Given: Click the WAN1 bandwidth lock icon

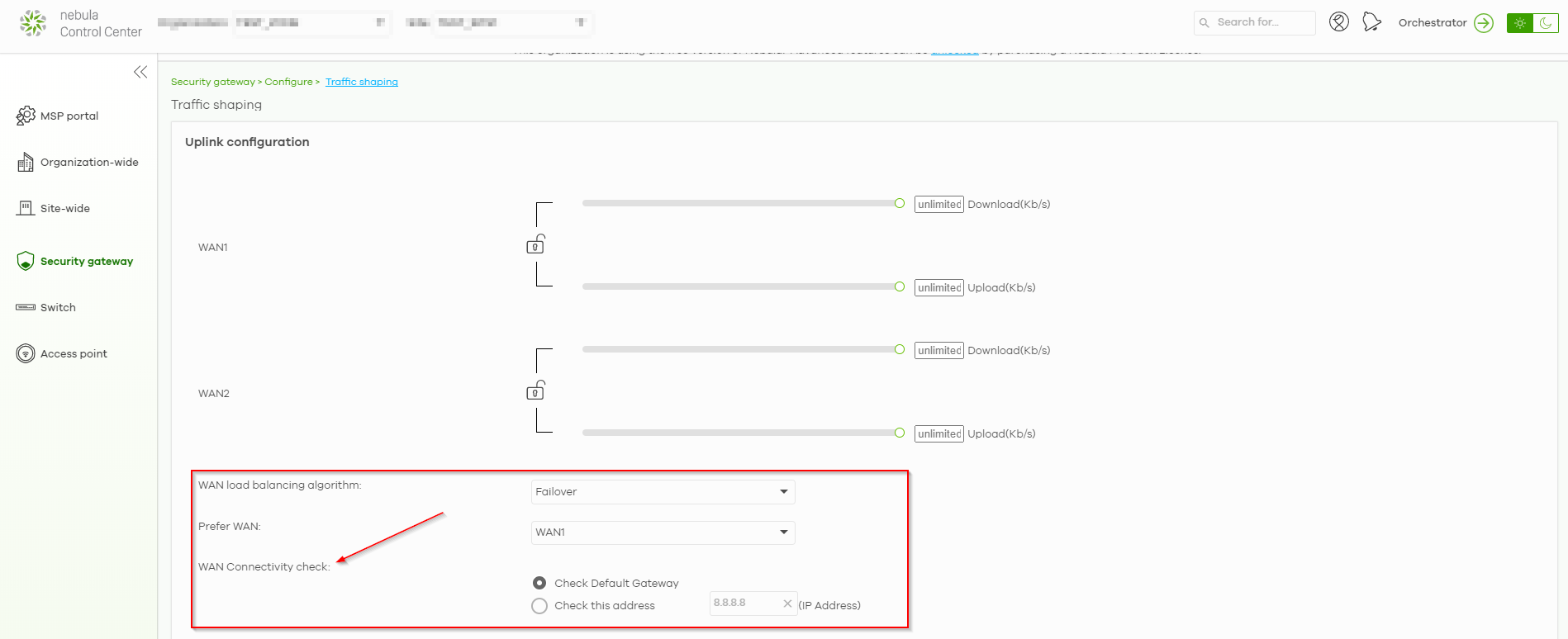Looking at the screenshot, I should [535, 244].
